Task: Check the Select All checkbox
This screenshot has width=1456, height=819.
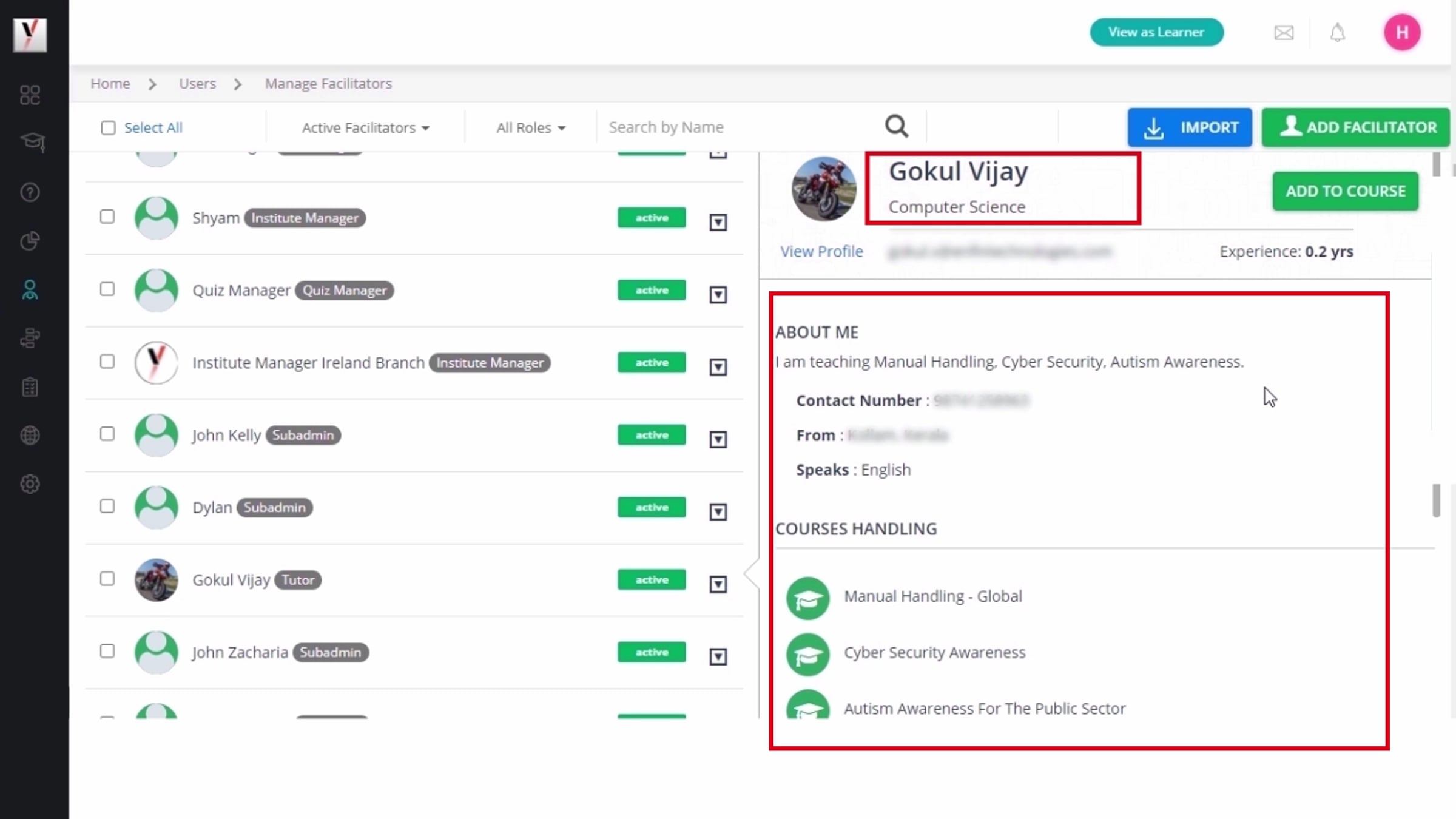Action: pyautogui.click(x=108, y=128)
